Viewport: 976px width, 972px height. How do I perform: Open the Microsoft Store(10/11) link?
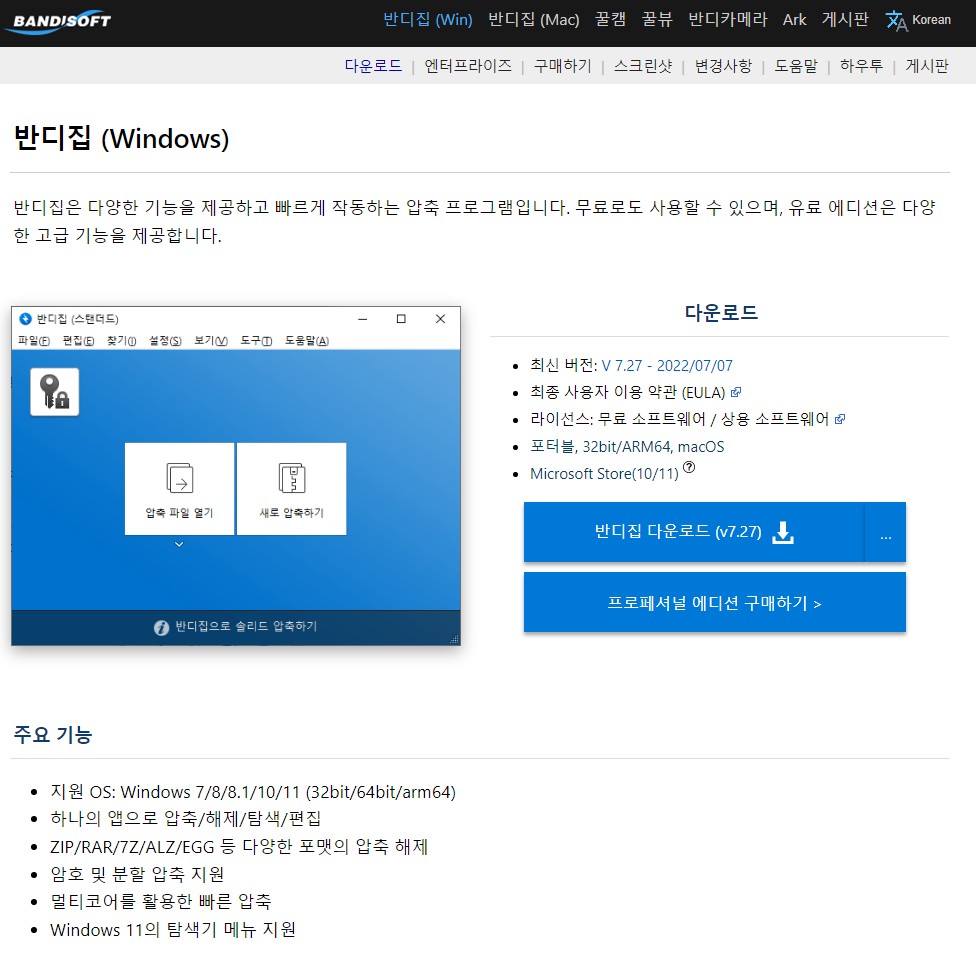pos(604,474)
